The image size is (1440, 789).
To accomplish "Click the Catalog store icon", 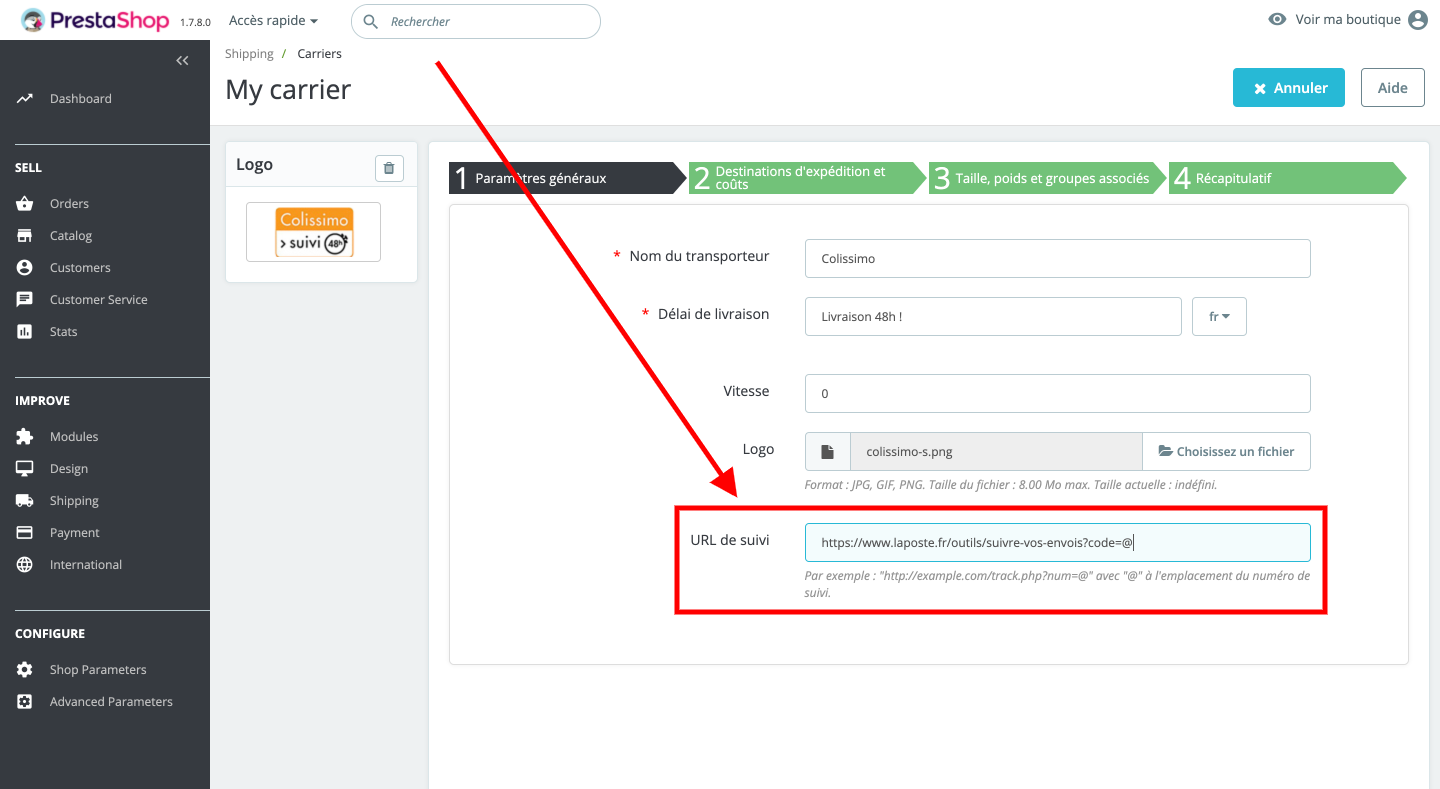I will (x=25, y=236).
